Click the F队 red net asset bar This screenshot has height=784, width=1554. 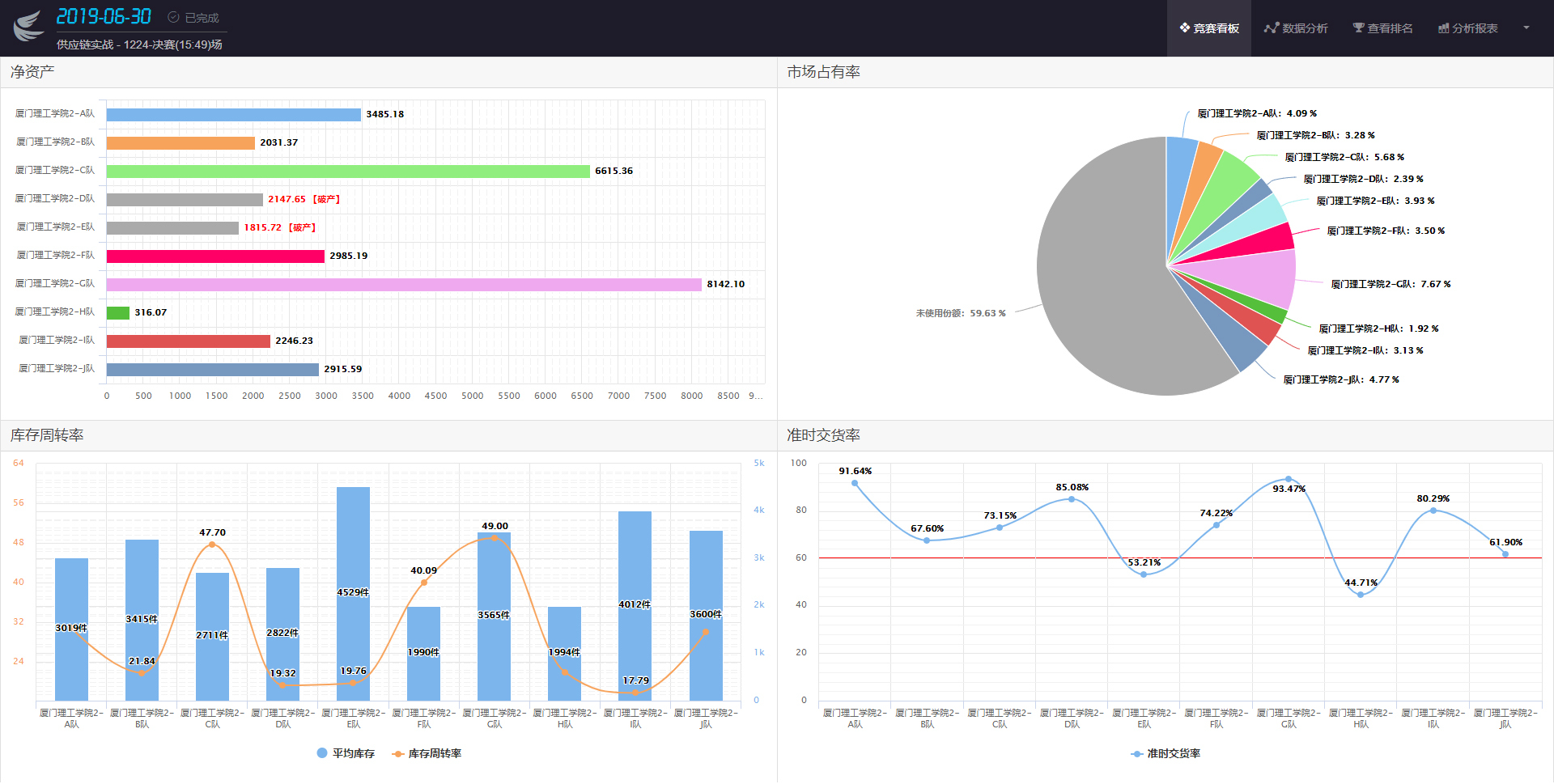[x=215, y=256]
